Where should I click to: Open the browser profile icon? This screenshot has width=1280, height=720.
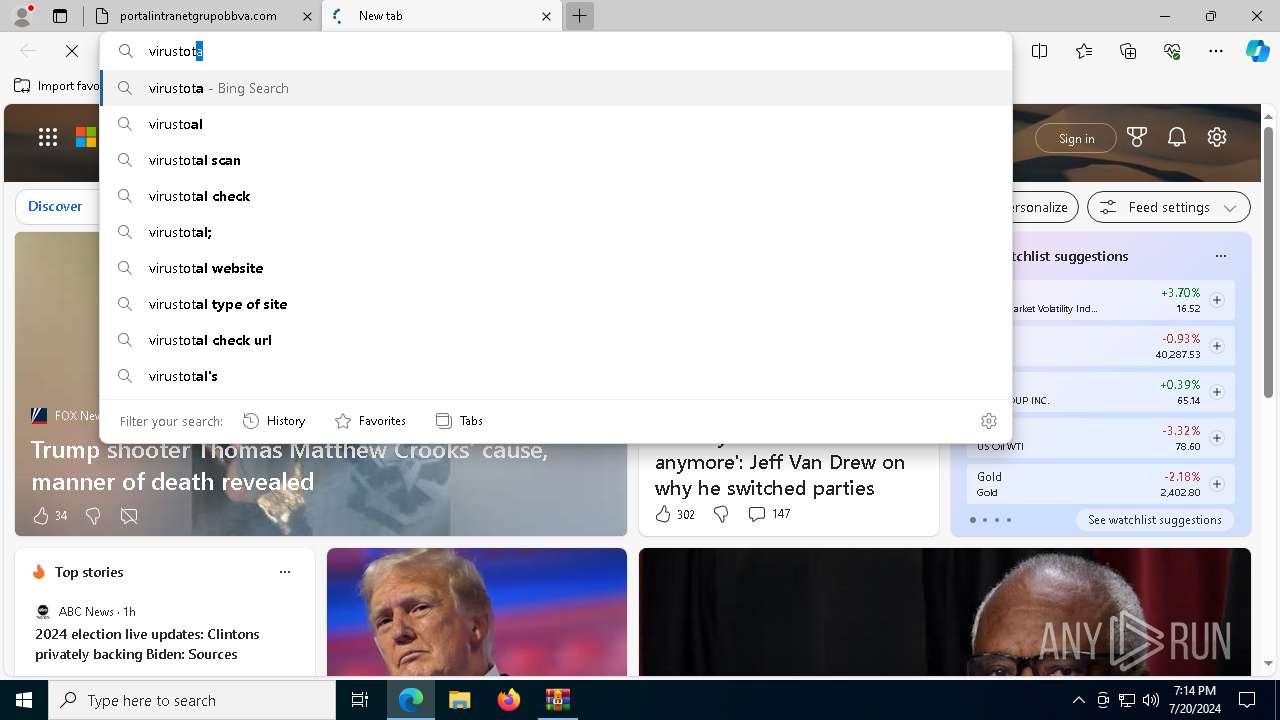point(22,16)
